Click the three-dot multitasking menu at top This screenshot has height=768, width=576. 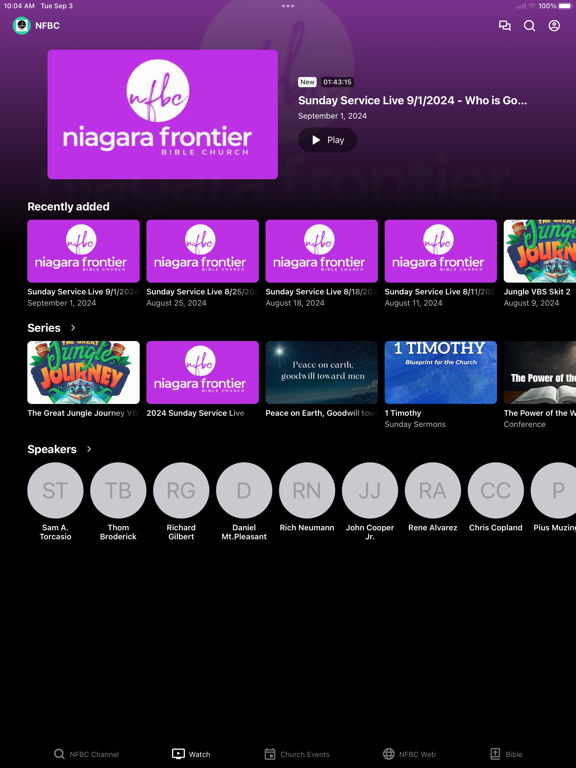click(288, 6)
